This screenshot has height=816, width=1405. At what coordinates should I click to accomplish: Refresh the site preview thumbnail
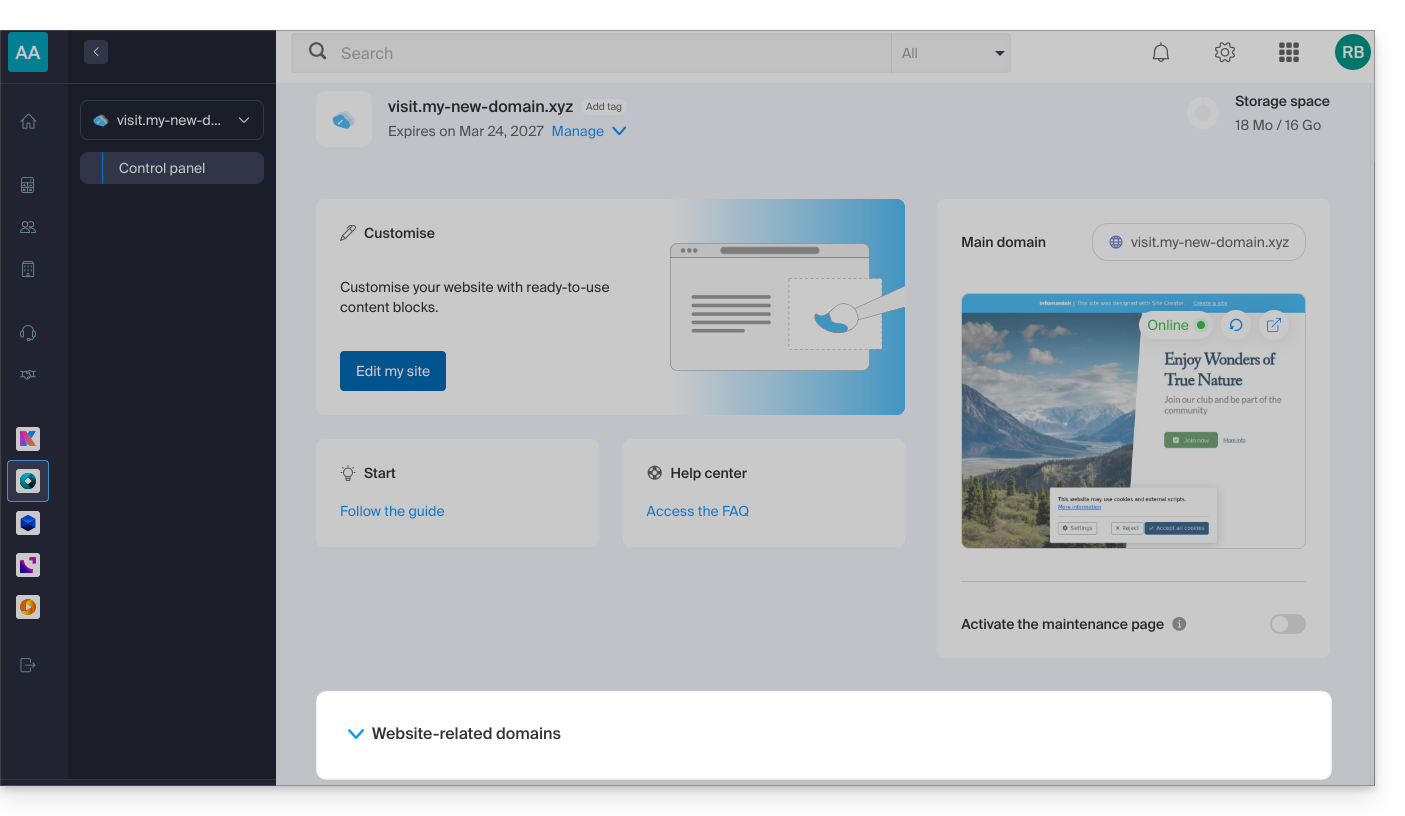point(1236,325)
